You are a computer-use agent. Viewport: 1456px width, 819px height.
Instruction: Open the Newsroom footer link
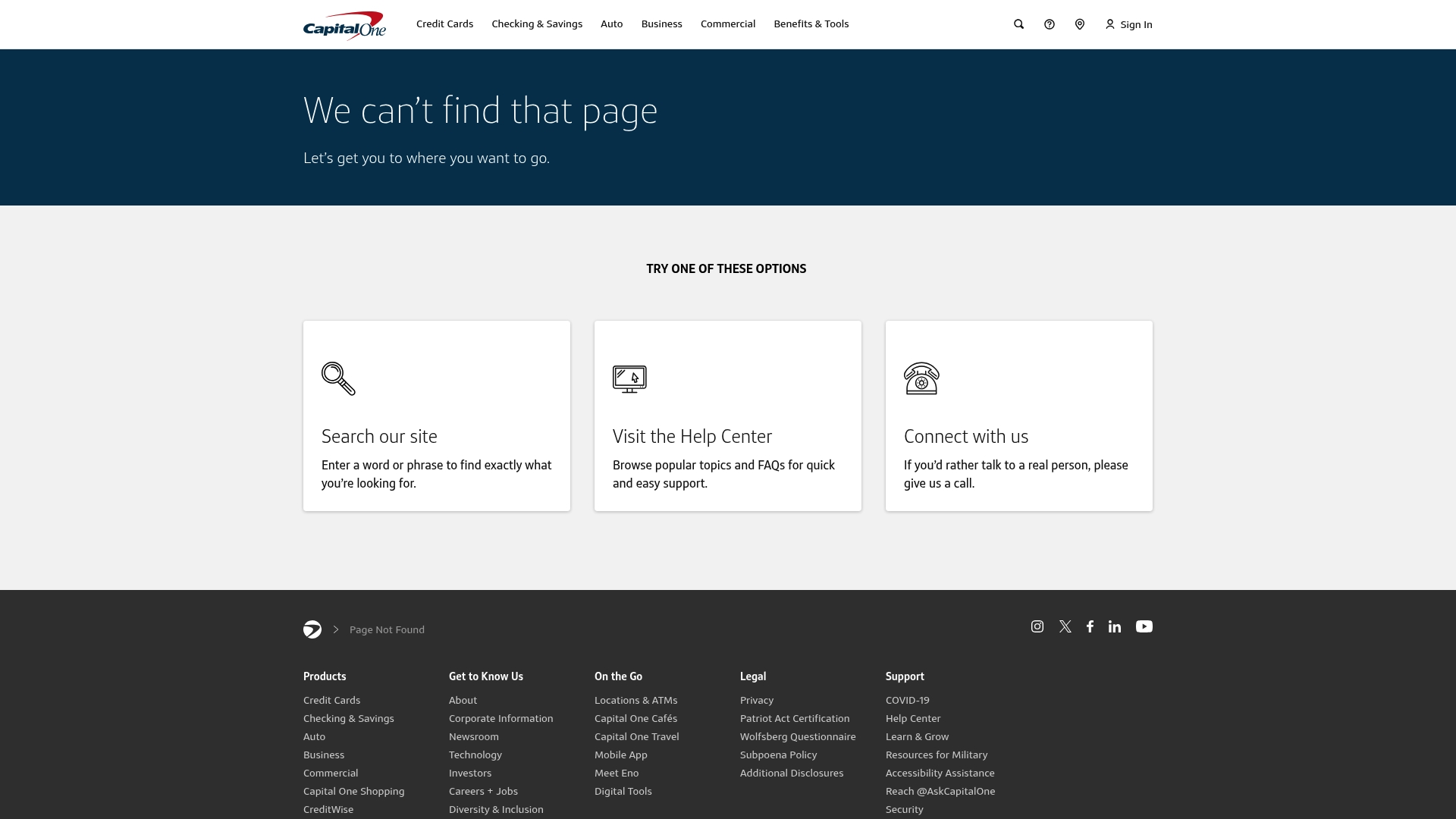click(474, 736)
